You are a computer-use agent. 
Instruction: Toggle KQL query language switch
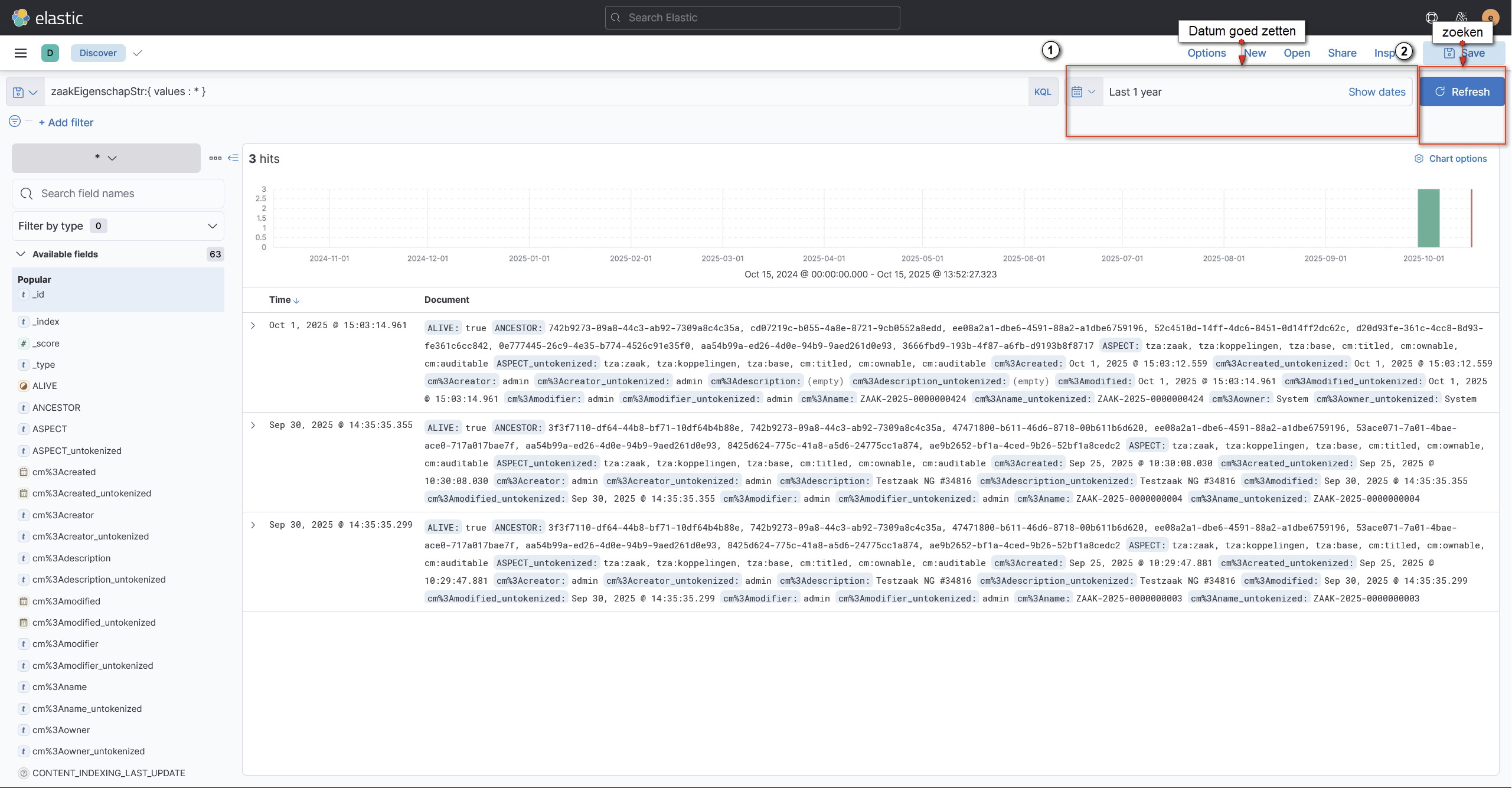[x=1042, y=92]
